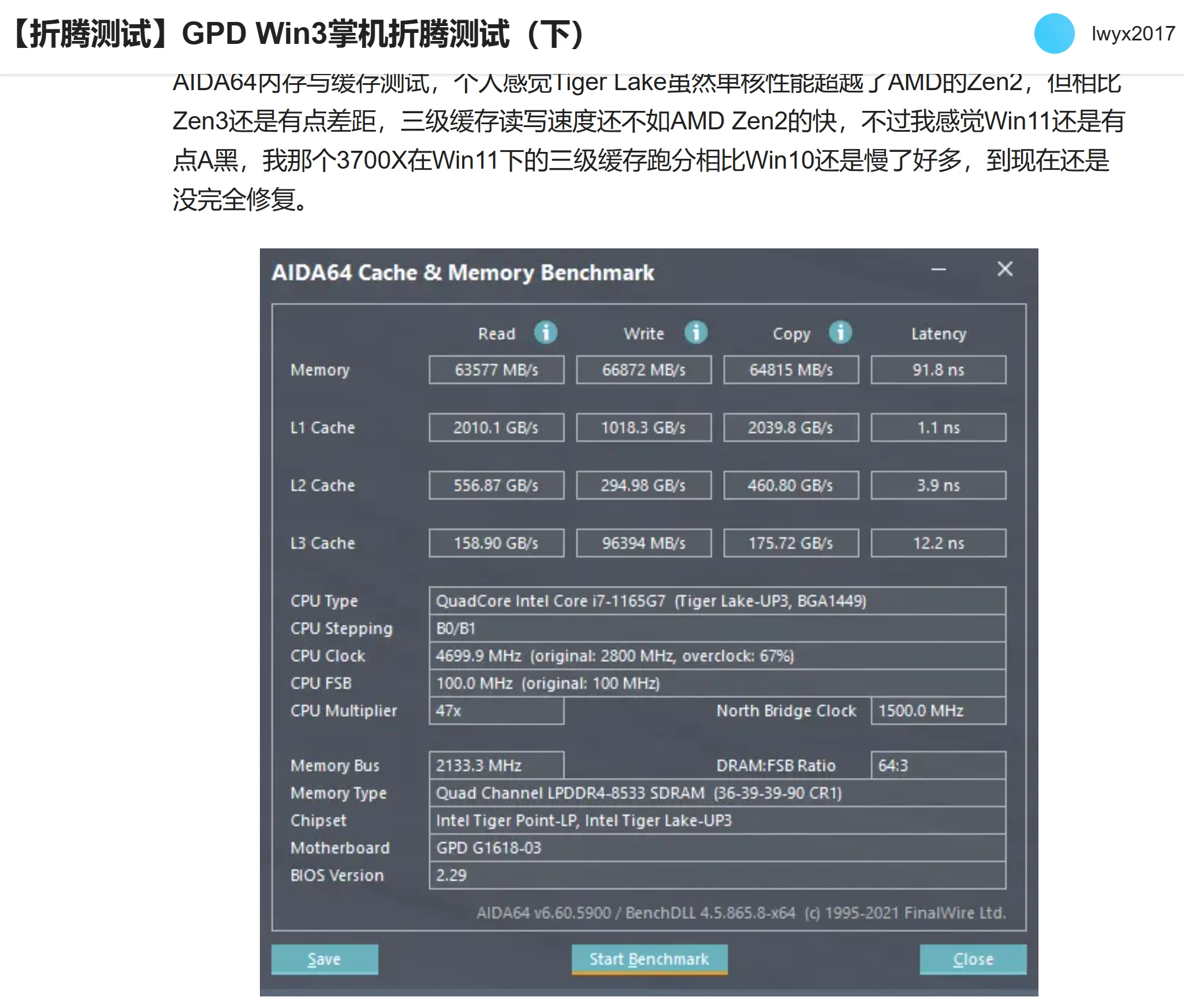Viewport: 1184px width, 1008px height.
Task: Click the AIDA64 Cache & Memory Benchmark title
Action: point(463,272)
